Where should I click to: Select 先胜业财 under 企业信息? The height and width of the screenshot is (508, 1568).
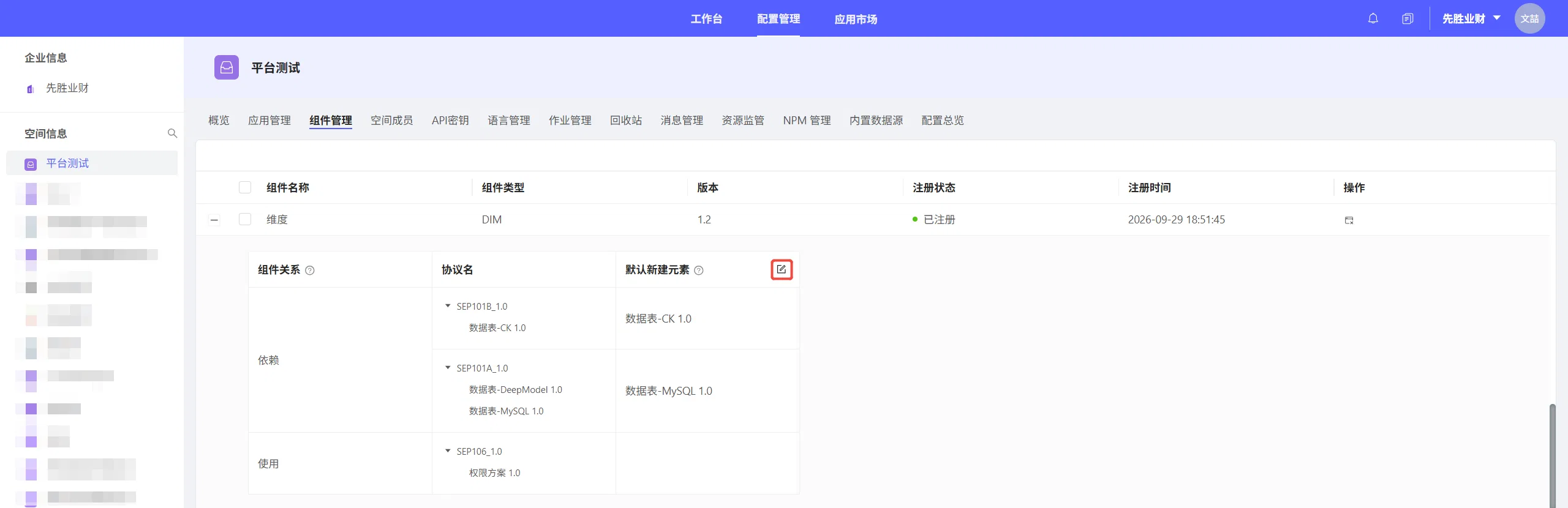pos(67,88)
